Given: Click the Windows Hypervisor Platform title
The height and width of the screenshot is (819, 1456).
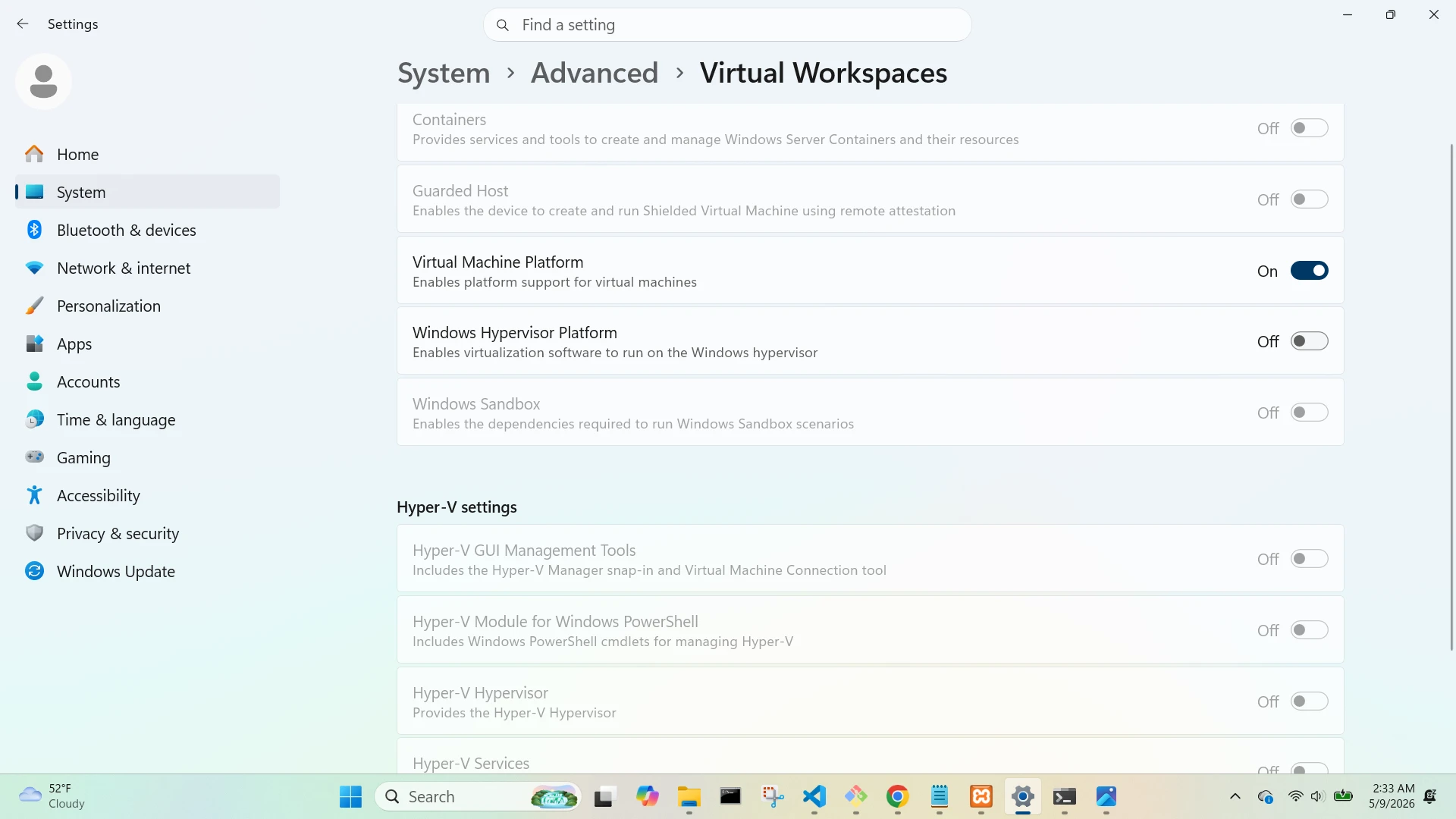Looking at the screenshot, I should pos(514,332).
